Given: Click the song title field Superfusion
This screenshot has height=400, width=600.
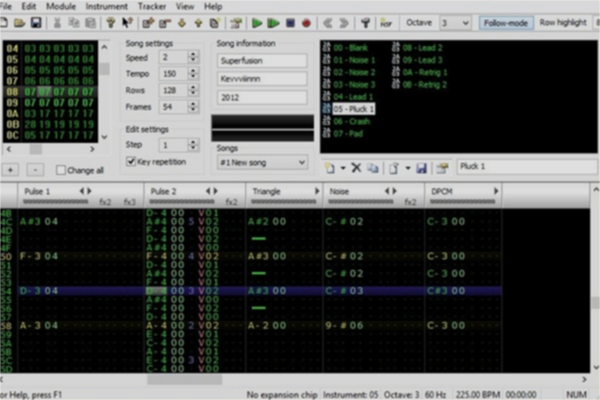Looking at the screenshot, I should [262, 60].
